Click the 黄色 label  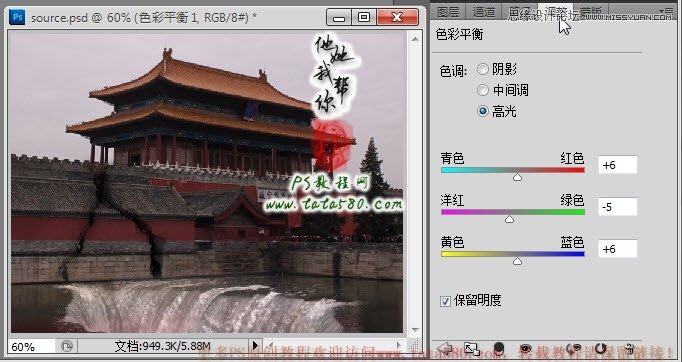click(x=452, y=242)
